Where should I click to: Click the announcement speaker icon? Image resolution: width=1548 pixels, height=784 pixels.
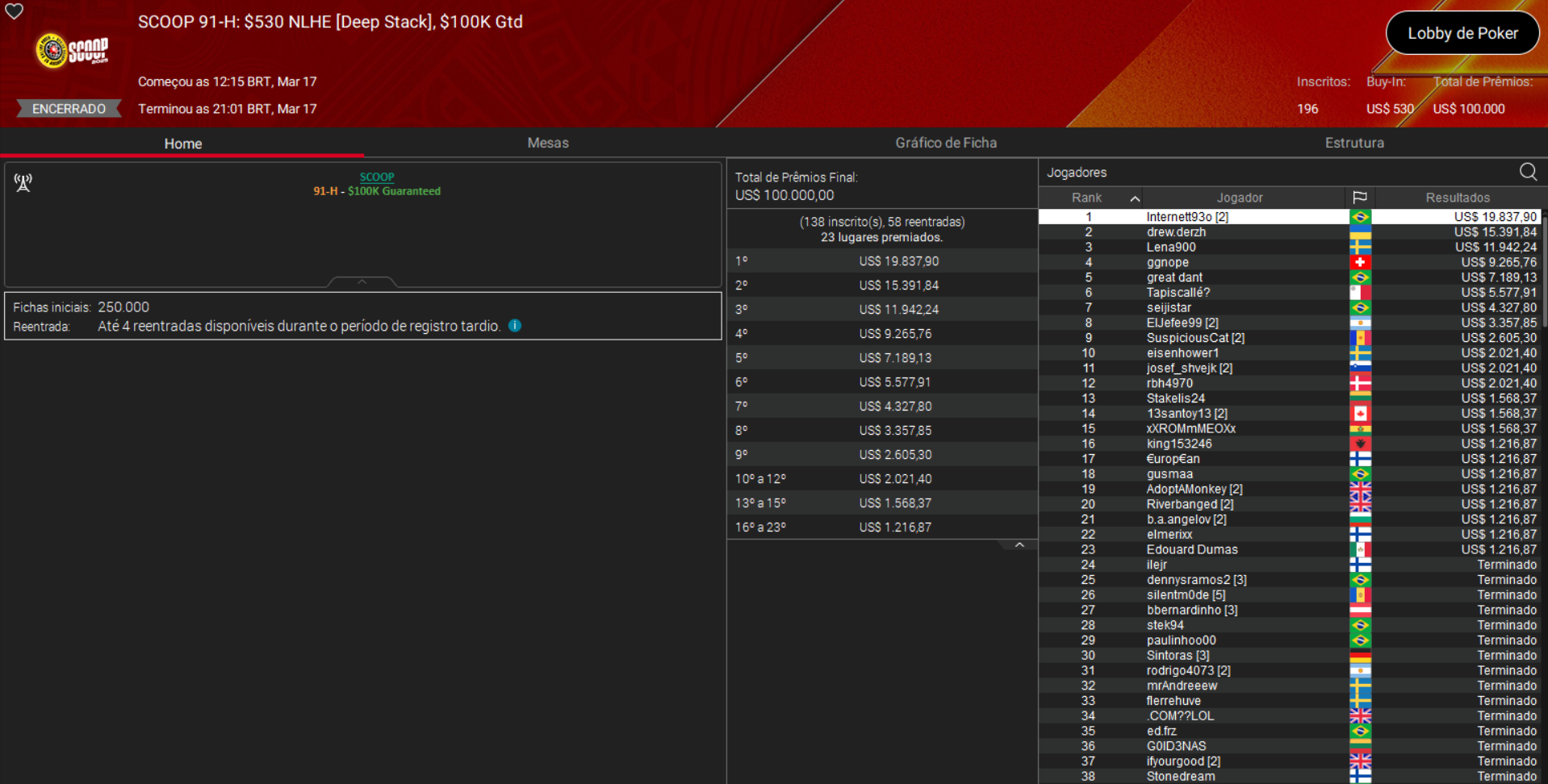pyautogui.click(x=23, y=183)
